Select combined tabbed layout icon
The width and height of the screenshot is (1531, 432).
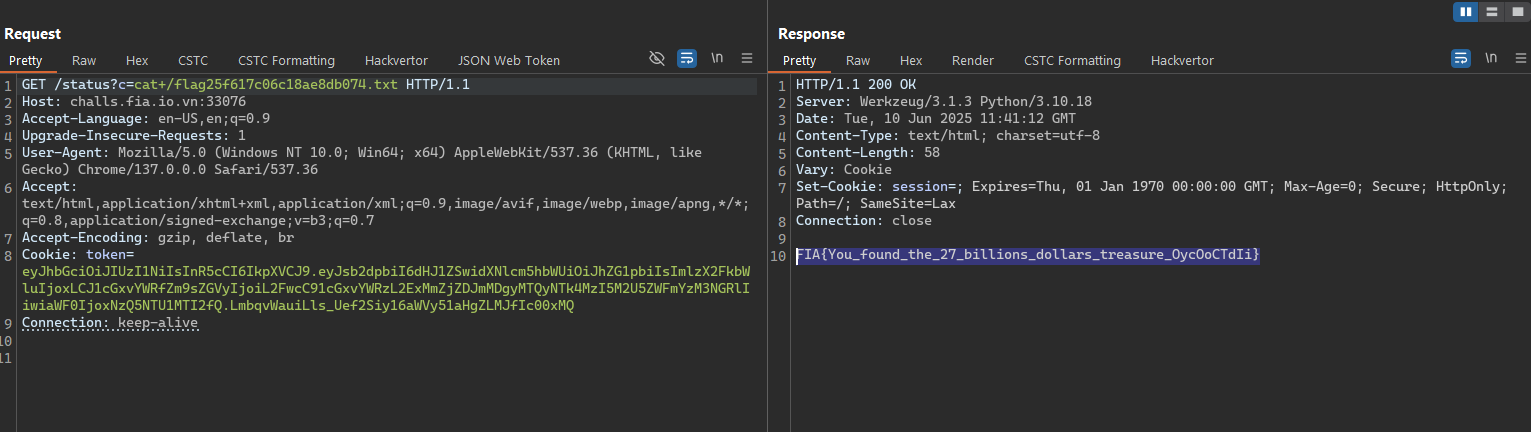tap(1516, 12)
